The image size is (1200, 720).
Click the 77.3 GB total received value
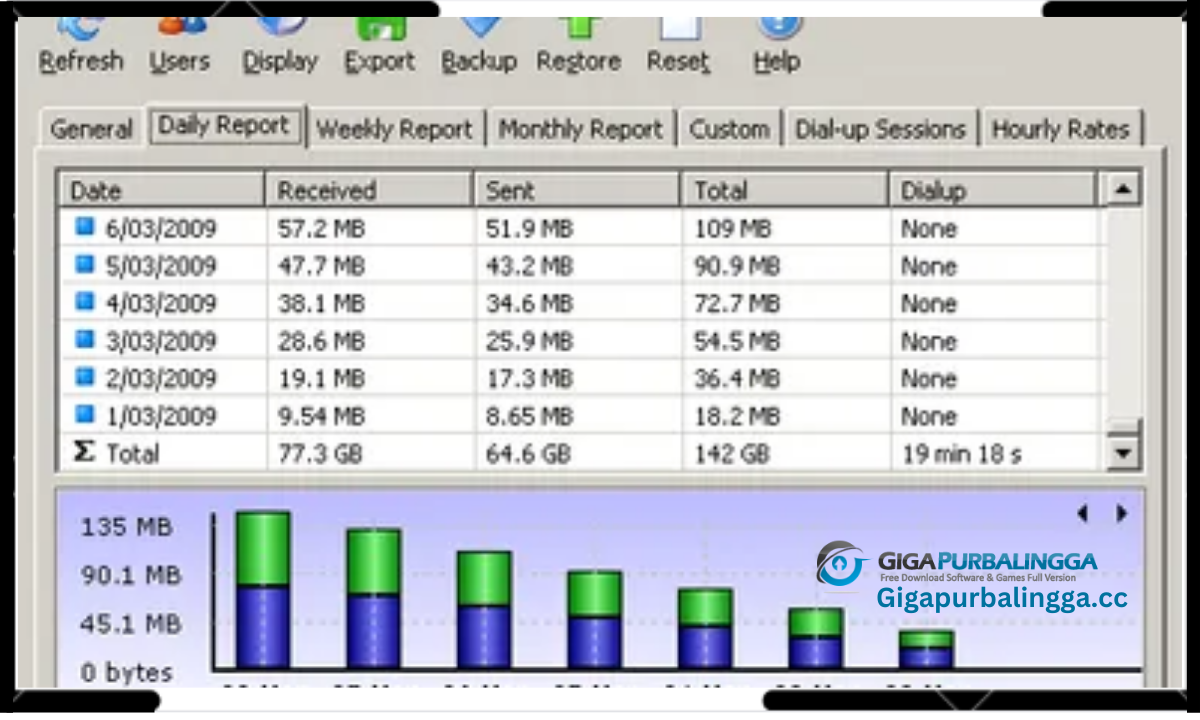click(x=319, y=454)
